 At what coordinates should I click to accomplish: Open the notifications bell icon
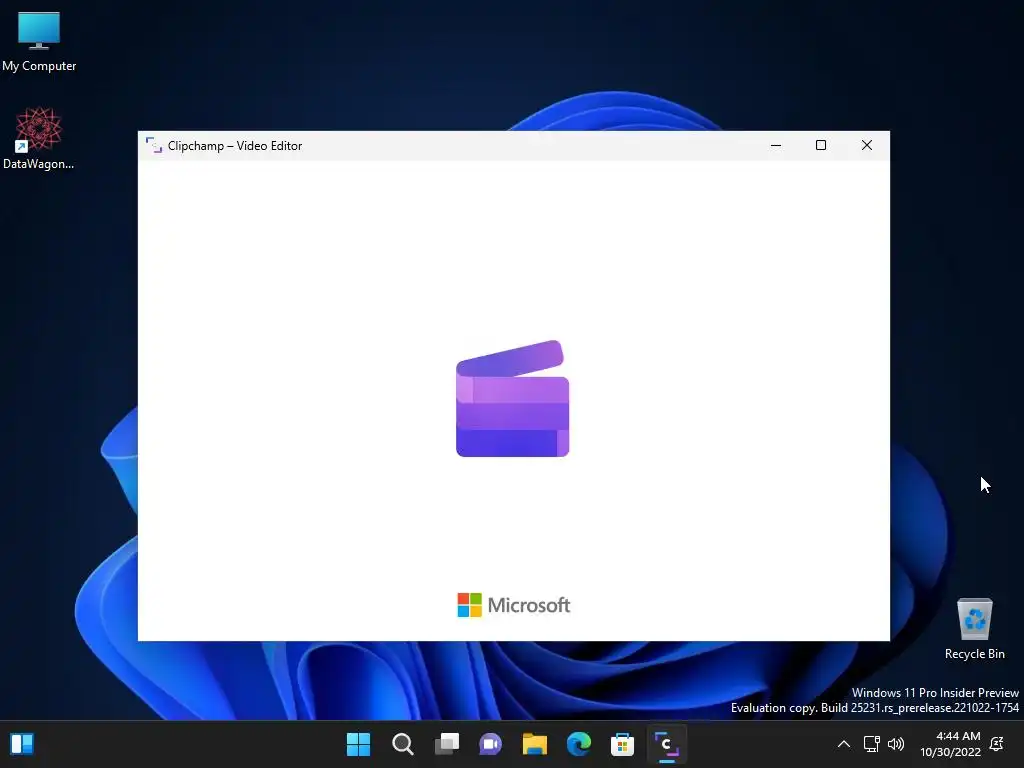[997, 744]
